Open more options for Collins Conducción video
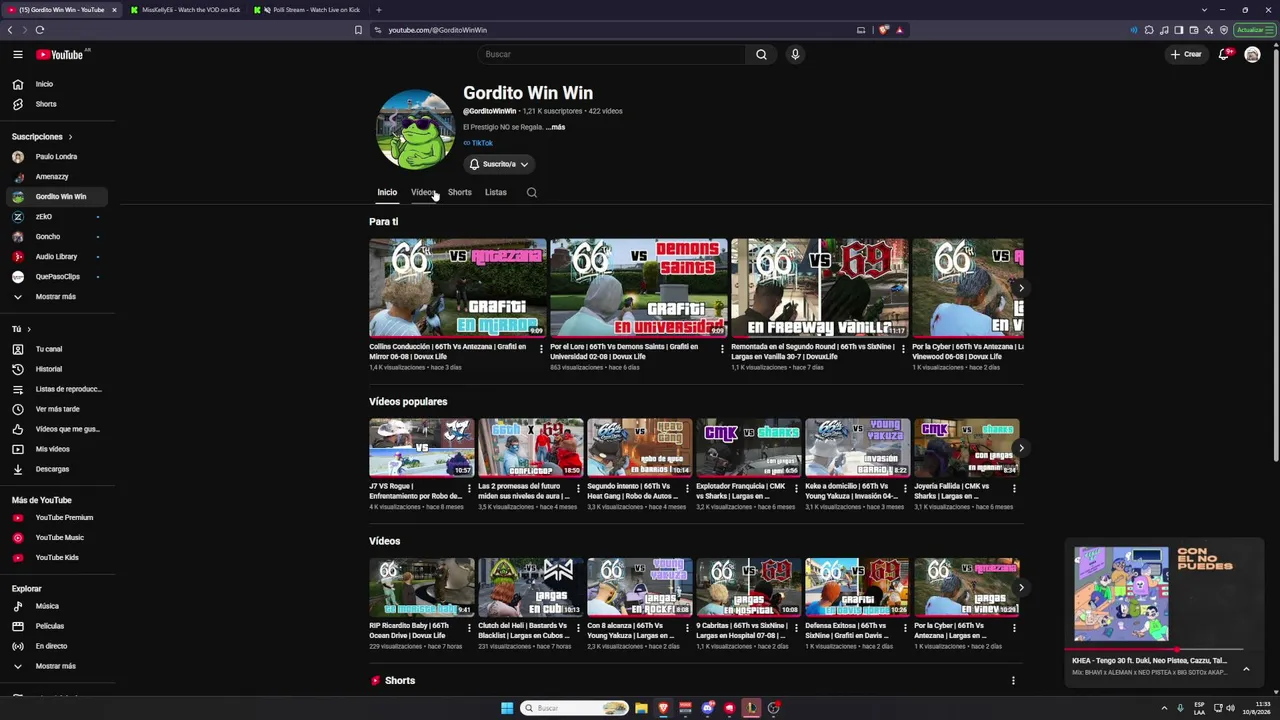1280x720 pixels. coord(541,349)
